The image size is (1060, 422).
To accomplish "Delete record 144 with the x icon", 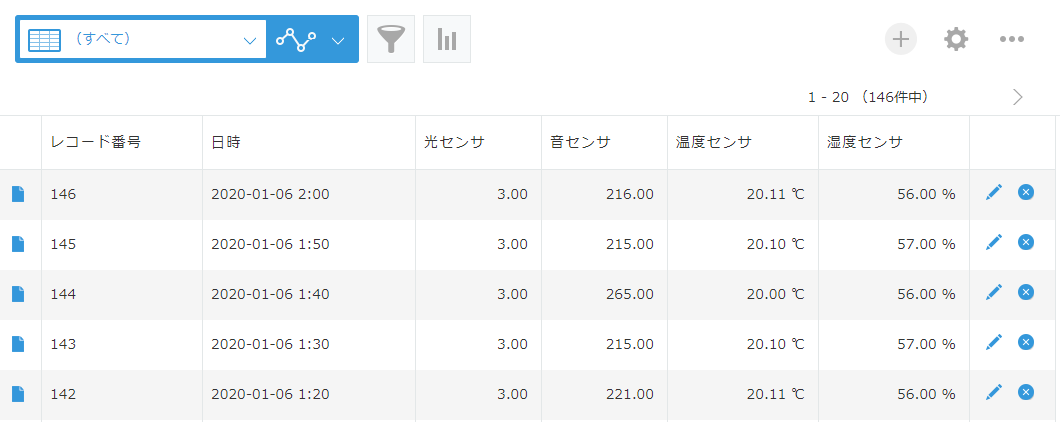I will click(x=1025, y=292).
